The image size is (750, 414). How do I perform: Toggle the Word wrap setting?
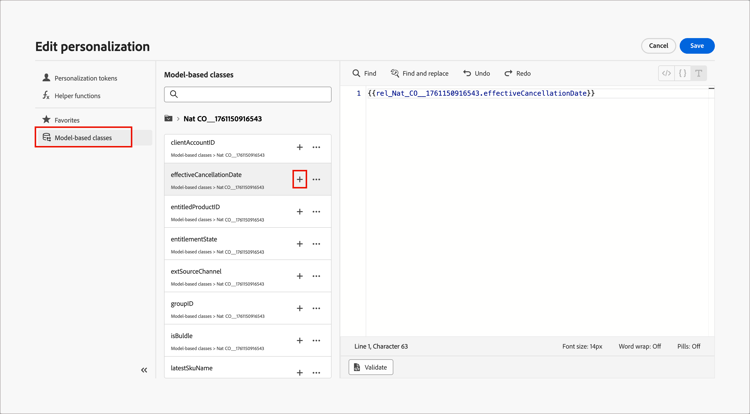pos(639,347)
